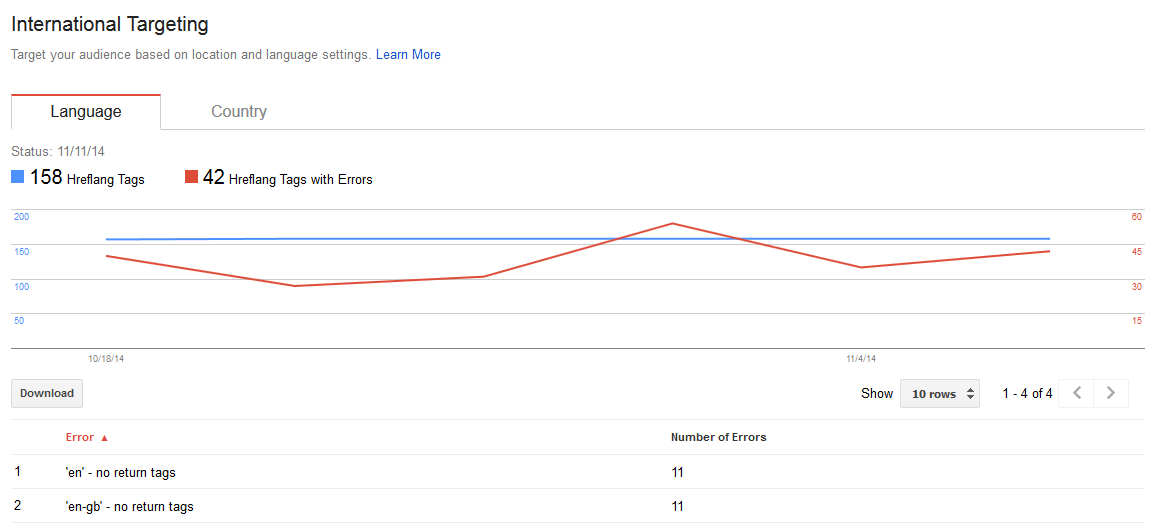Click the blue Hreflang Tags legend square
Viewport: 1157px width, 523px height.
17,177
